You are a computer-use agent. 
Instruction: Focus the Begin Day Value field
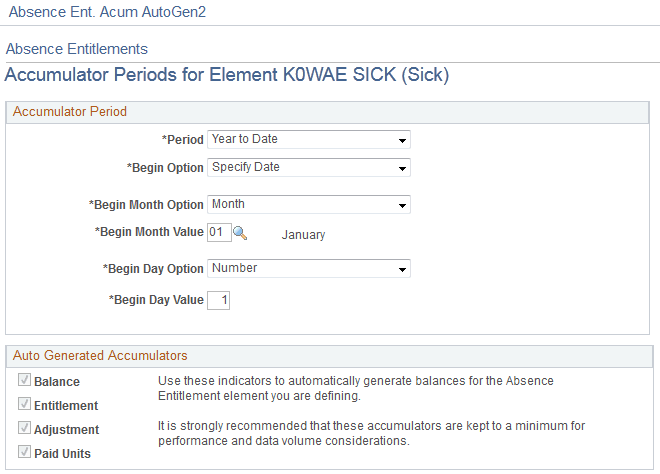coord(218,299)
